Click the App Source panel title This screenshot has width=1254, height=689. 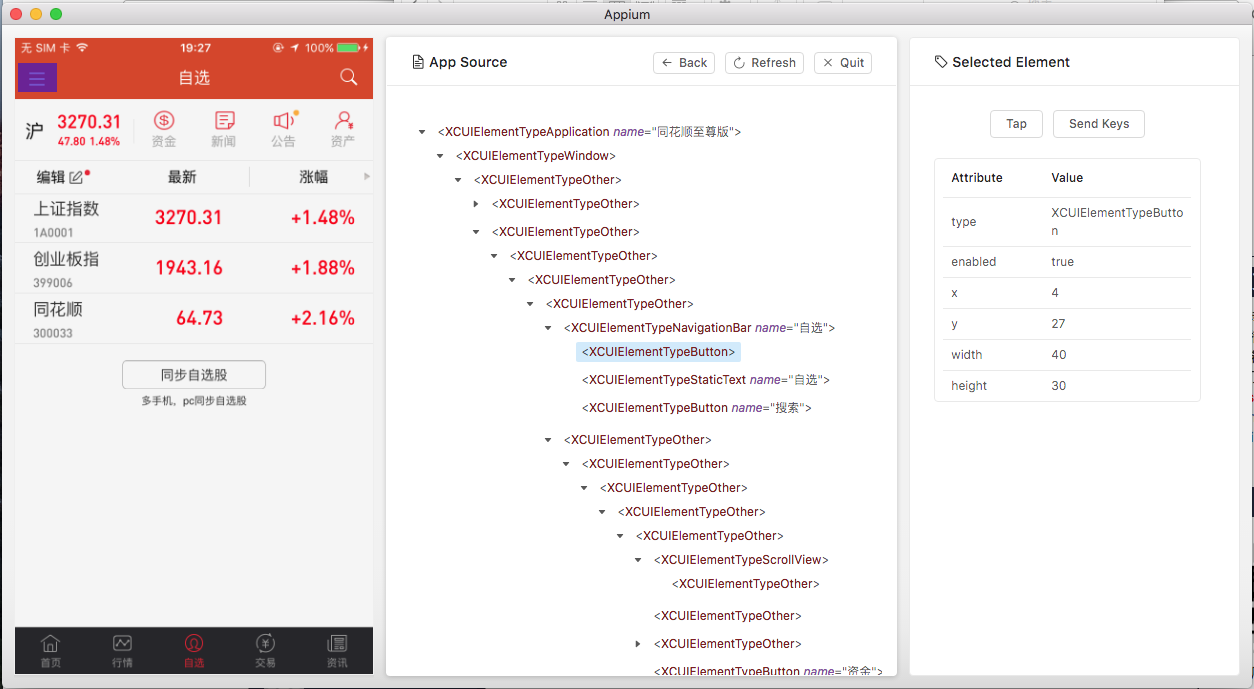468,62
